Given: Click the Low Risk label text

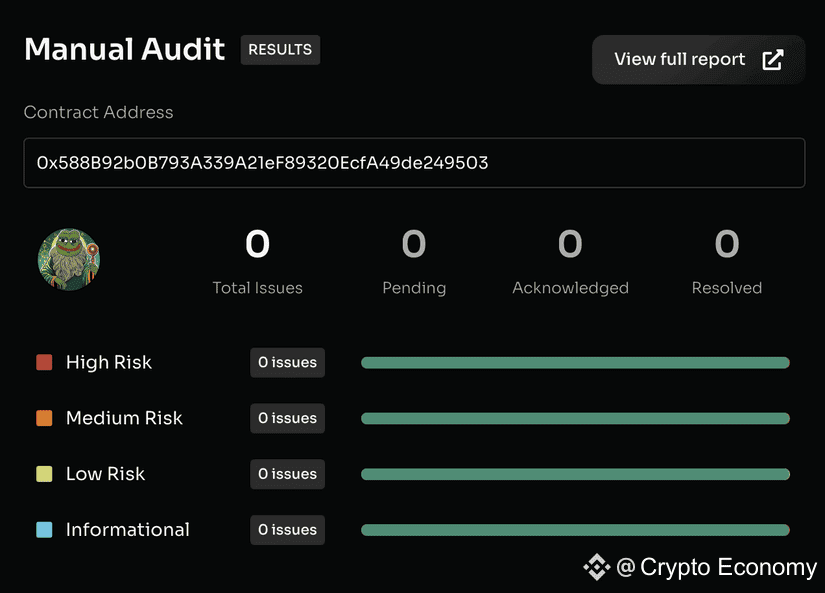Looking at the screenshot, I should click(105, 474).
